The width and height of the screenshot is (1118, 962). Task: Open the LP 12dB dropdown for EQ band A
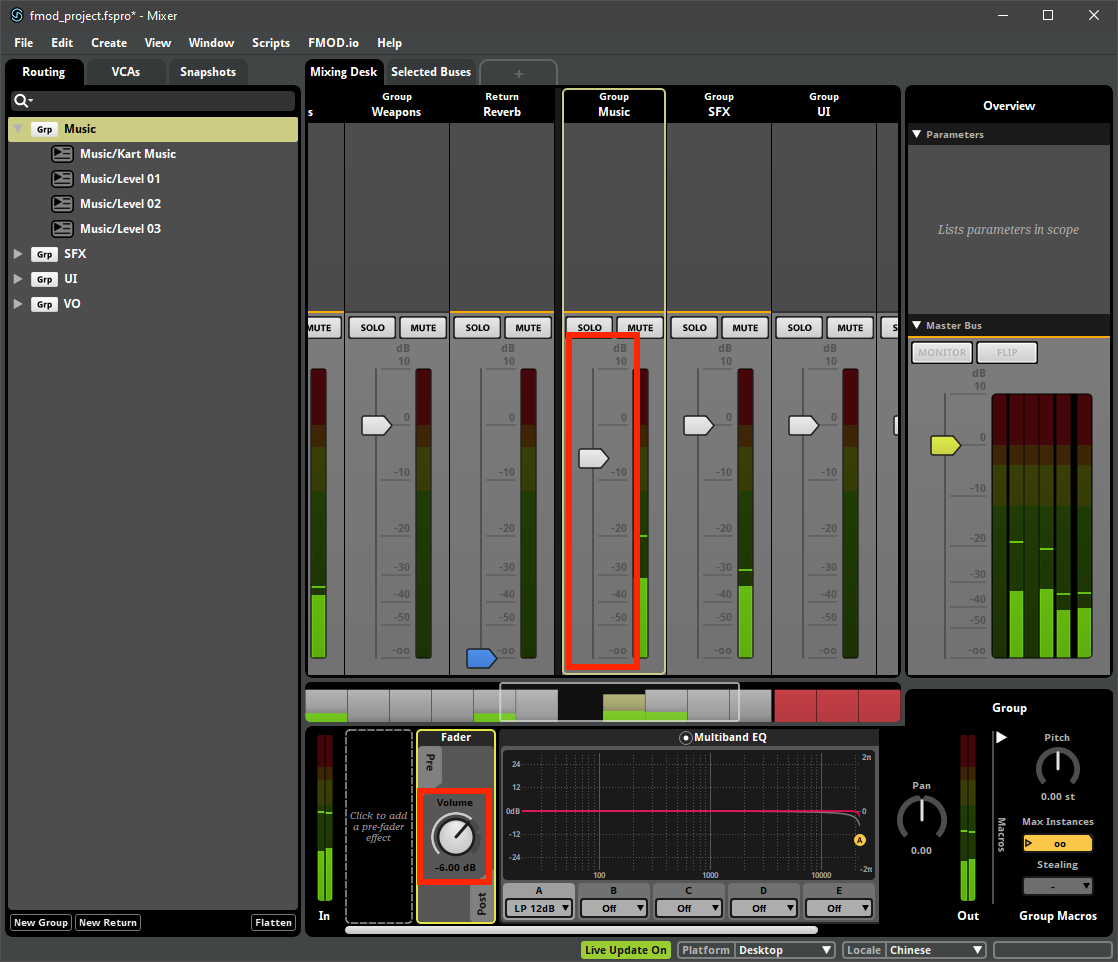[x=538, y=908]
